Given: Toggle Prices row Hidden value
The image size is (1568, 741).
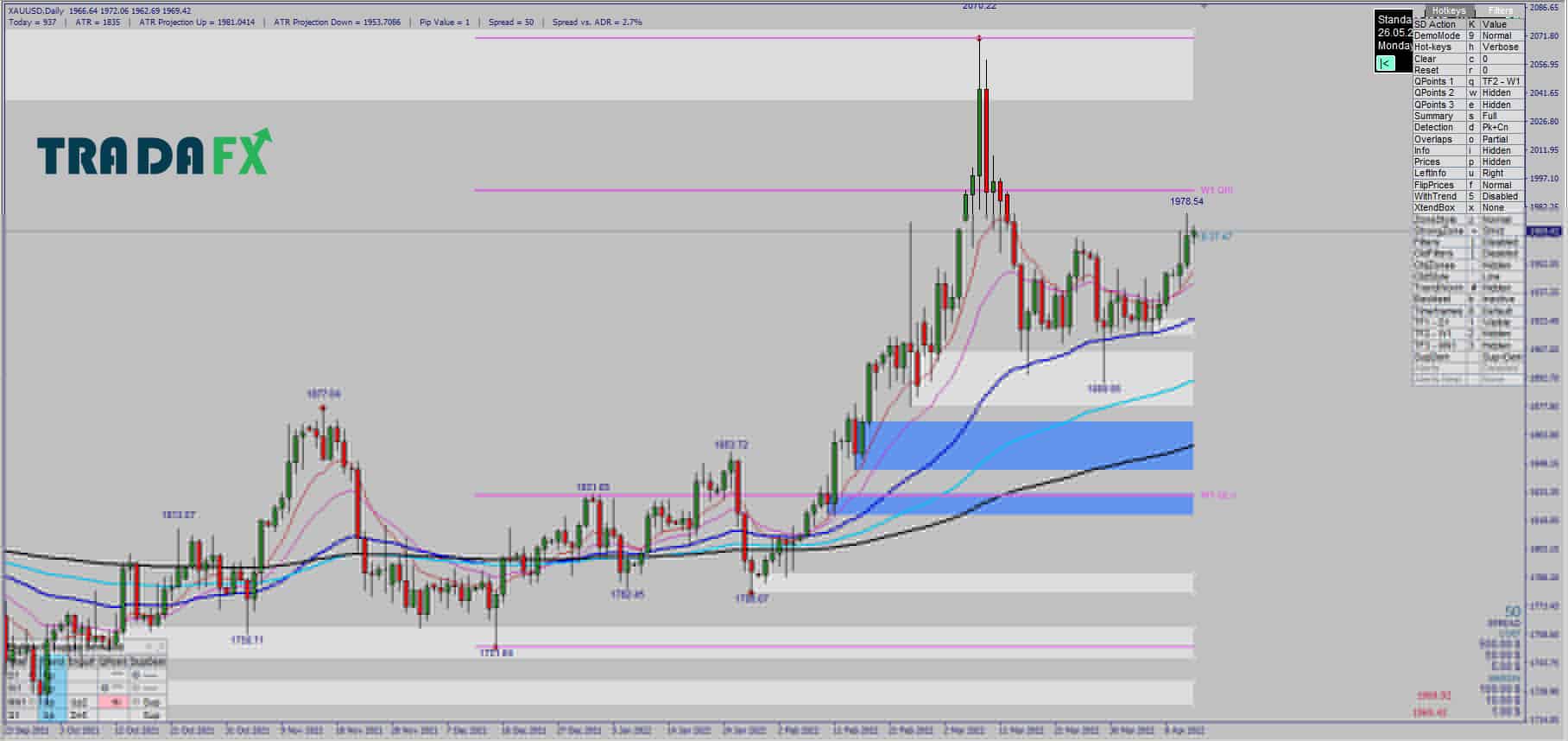Looking at the screenshot, I should tap(1501, 161).
